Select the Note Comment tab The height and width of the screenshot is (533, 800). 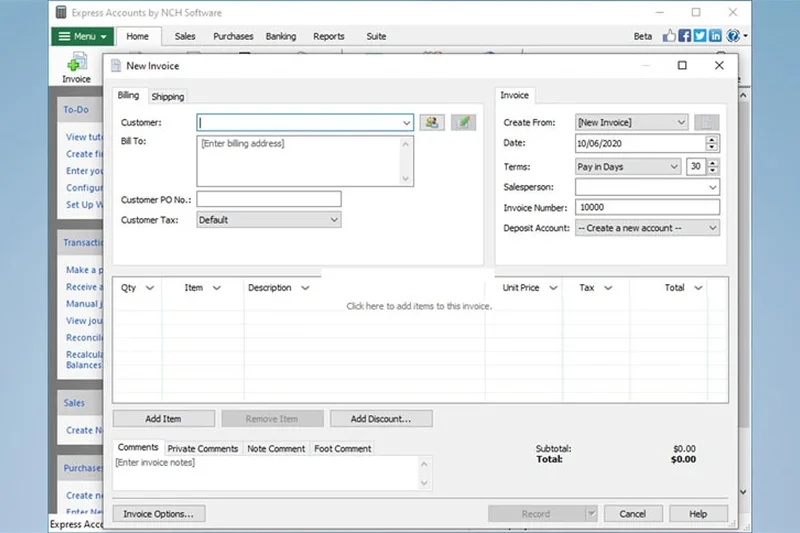point(276,448)
